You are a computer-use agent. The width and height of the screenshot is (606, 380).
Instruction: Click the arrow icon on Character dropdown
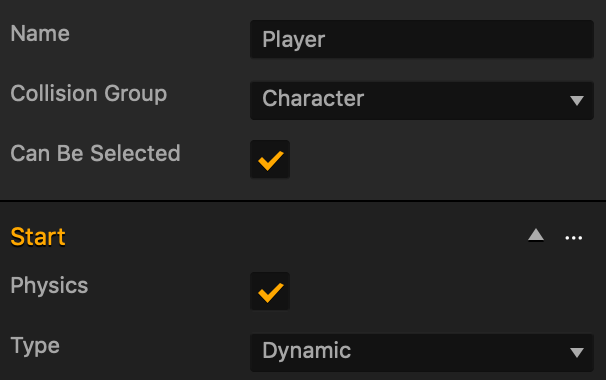(x=577, y=101)
